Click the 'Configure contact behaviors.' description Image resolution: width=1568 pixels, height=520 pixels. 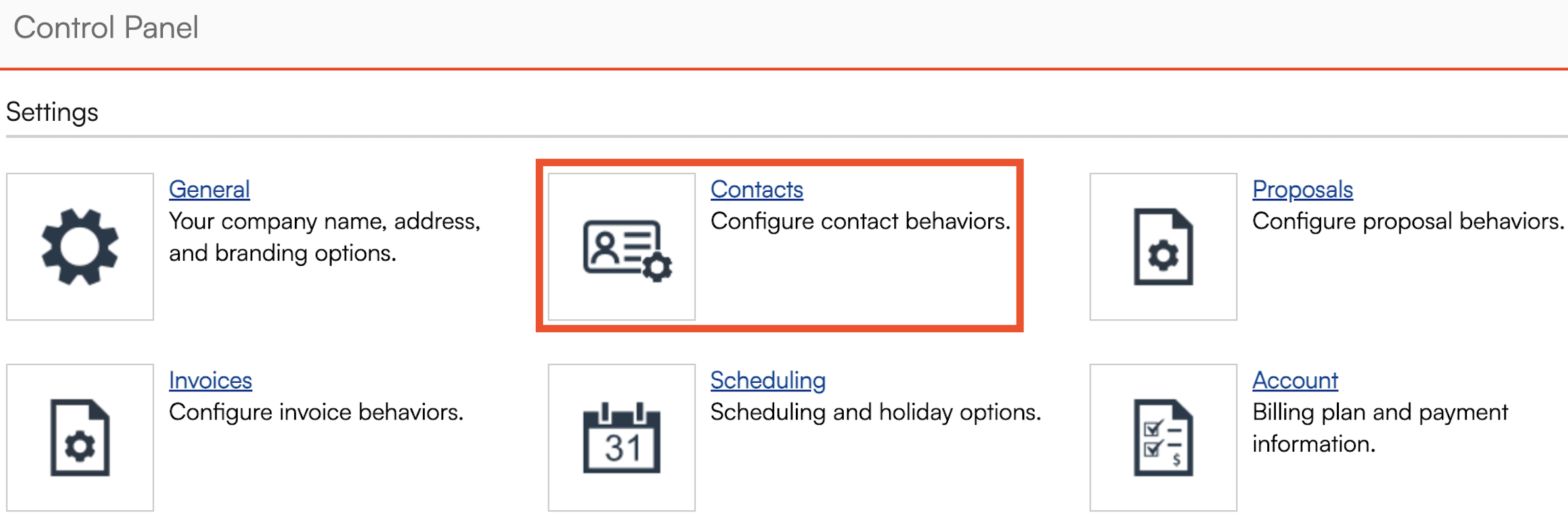coord(860,221)
